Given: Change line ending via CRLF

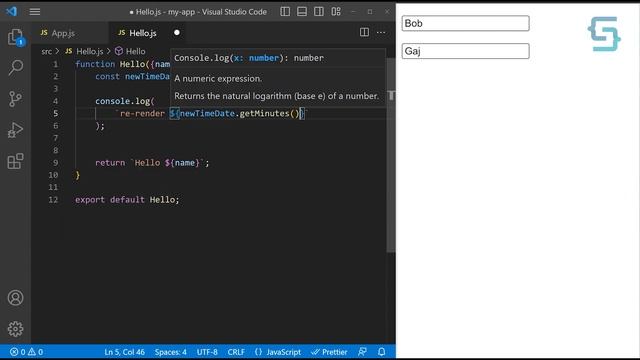Looking at the screenshot, I should (236, 352).
